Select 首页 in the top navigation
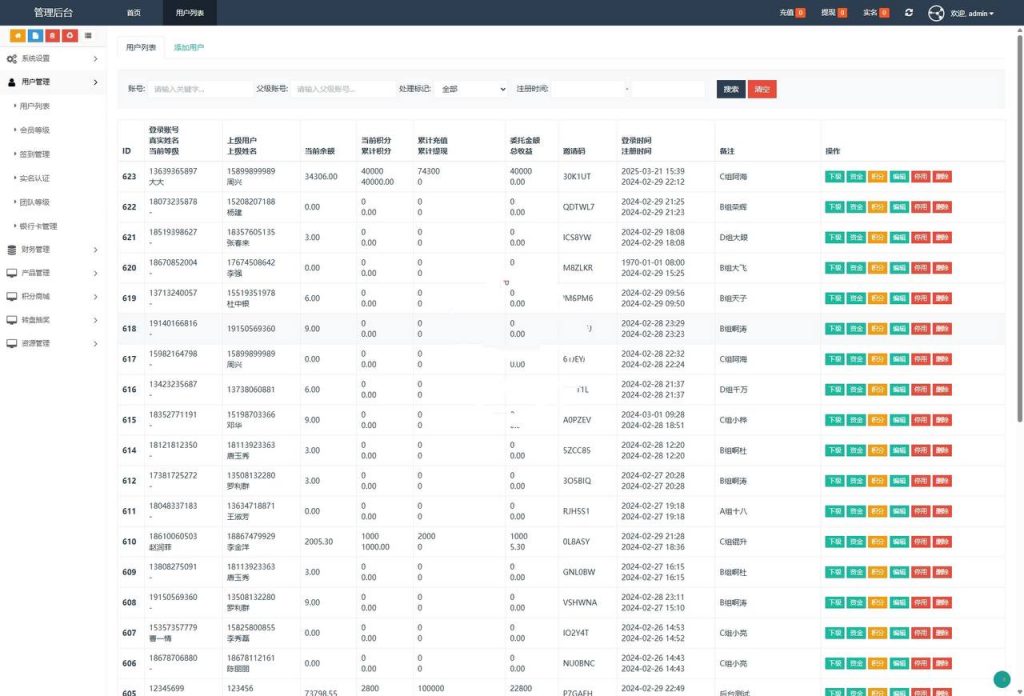Viewport: 1024px width, 696px height. pyautogui.click(x=136, y=13)
